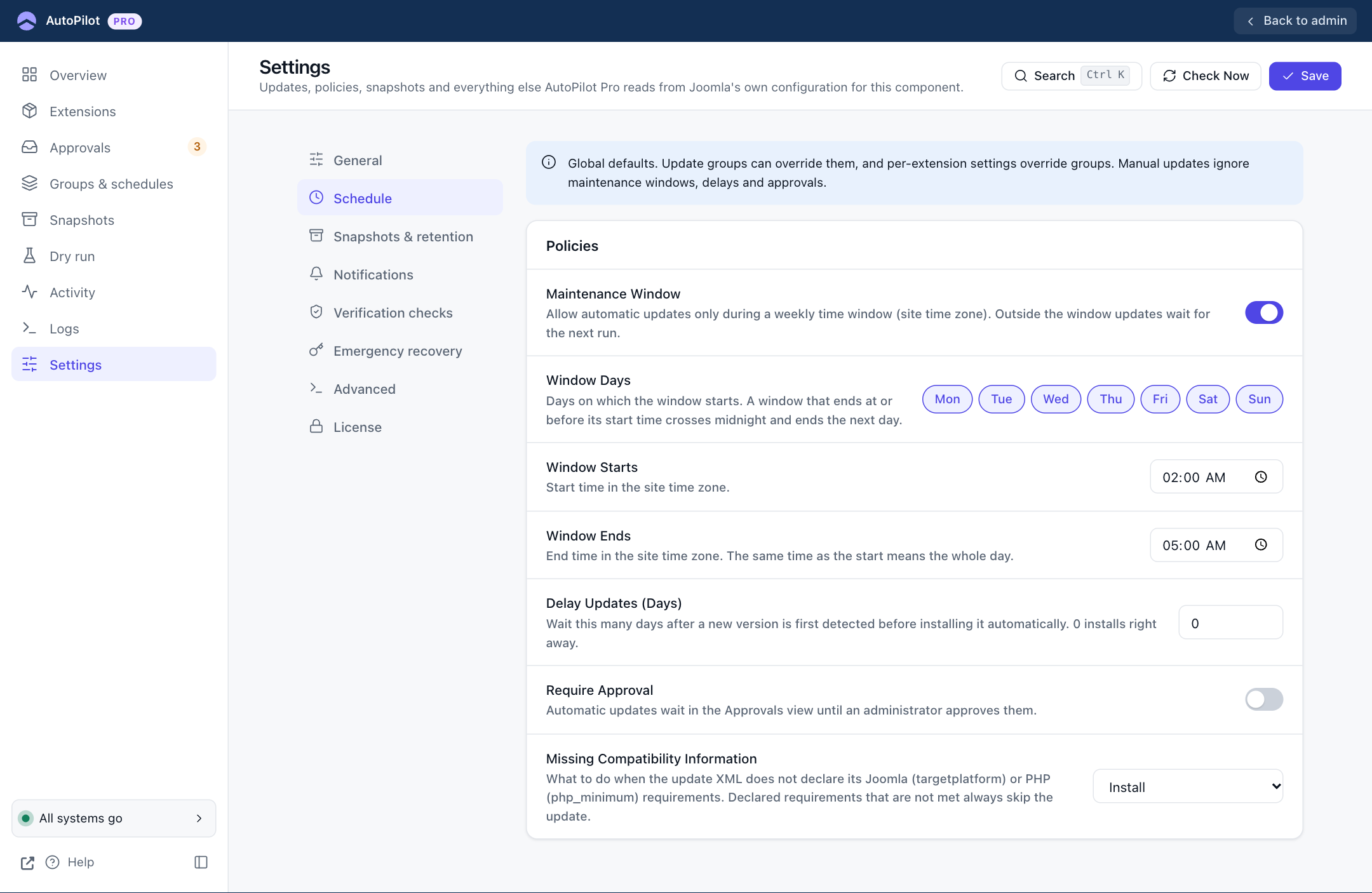Viewport: 1372px width, 893px height.
Task: Toggle the Wed window day
Action: tap(1056, 399)
